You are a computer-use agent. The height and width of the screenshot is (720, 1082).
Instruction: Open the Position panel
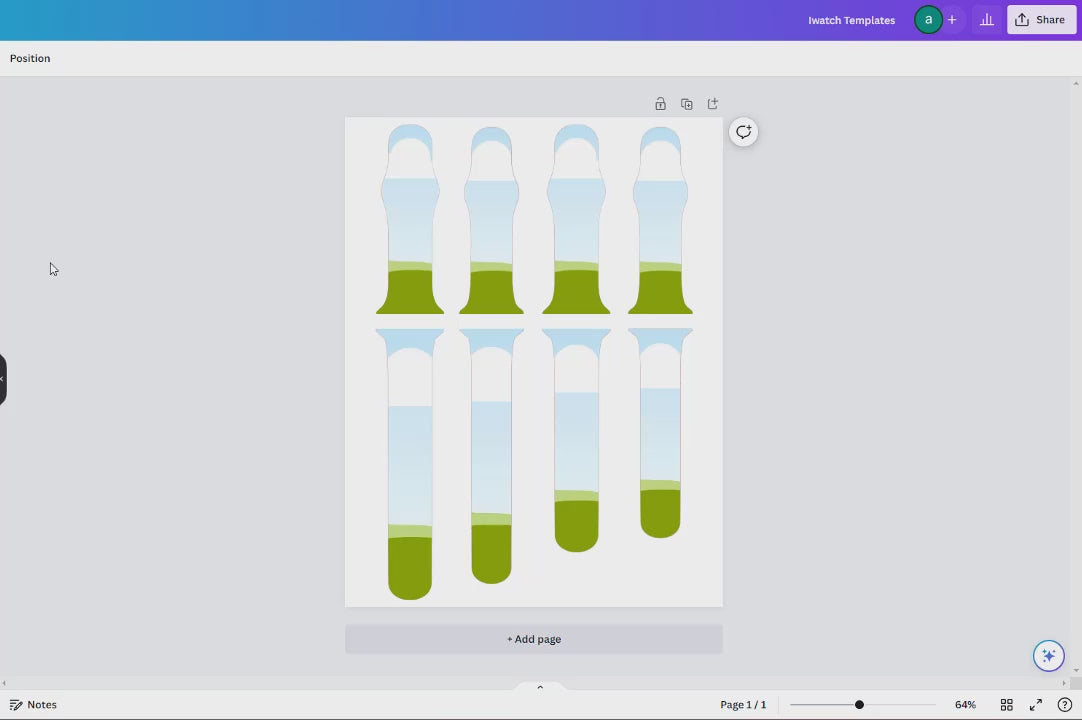tap(30, 58)
